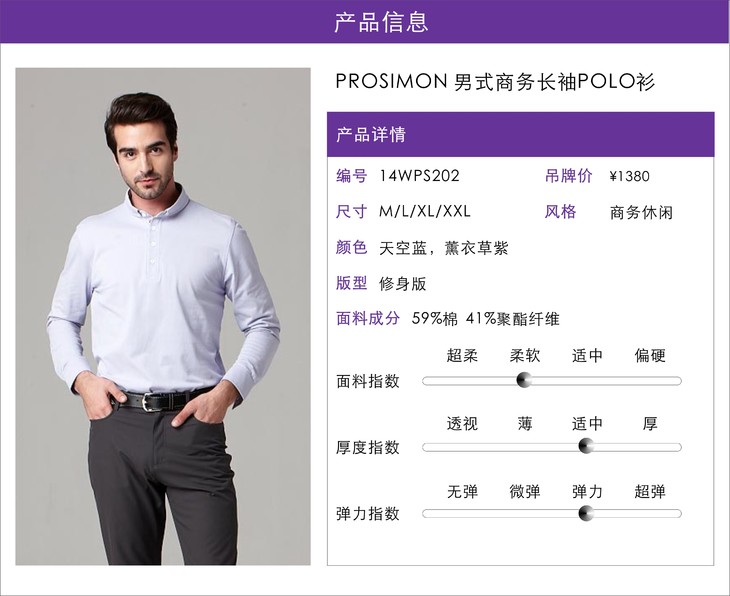Click the 弹力指数 slider knob
Viewport: 730px width, 596px height.
586,514
